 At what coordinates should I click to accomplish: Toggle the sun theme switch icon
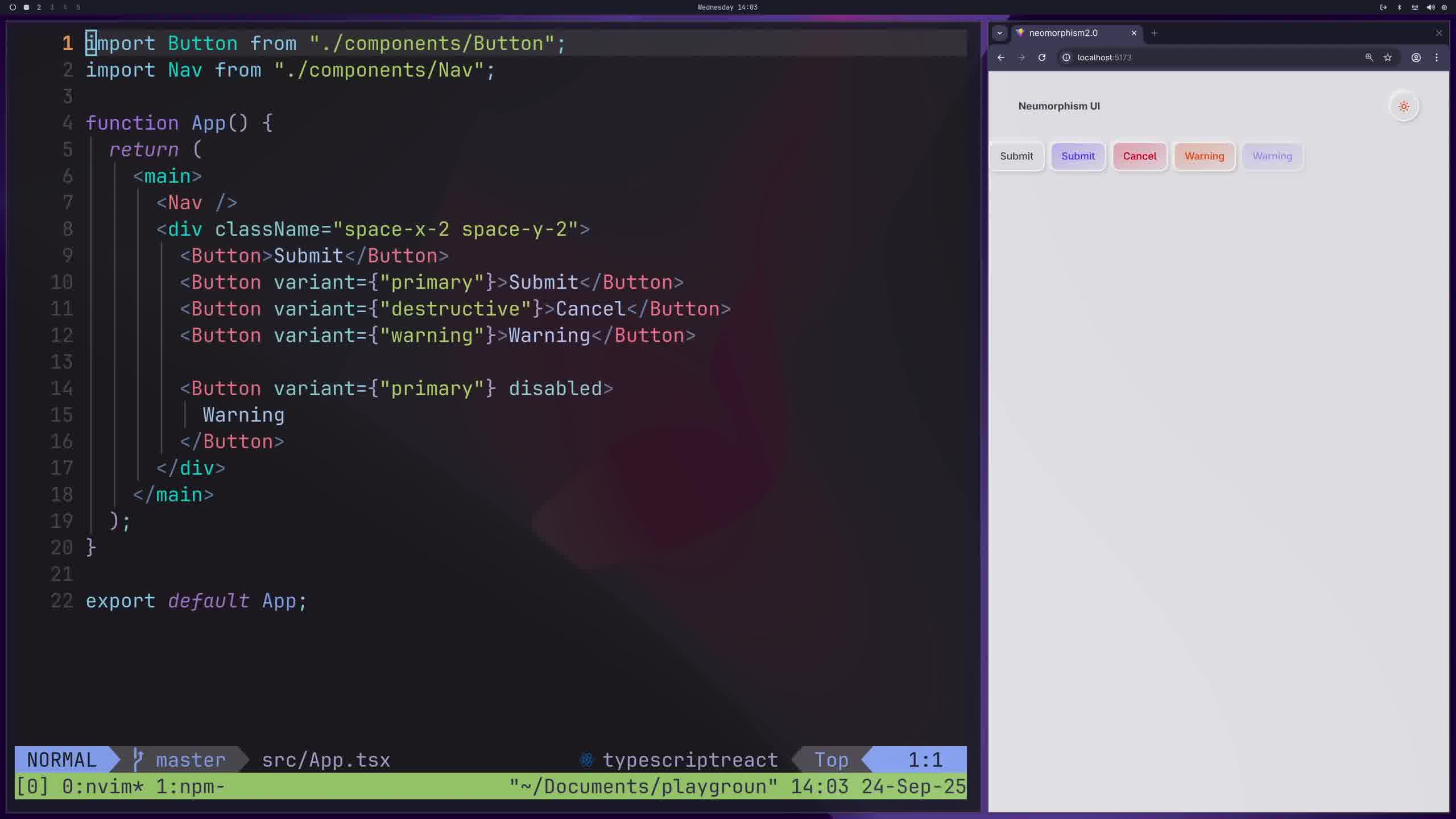click(x=1404, y=106)
